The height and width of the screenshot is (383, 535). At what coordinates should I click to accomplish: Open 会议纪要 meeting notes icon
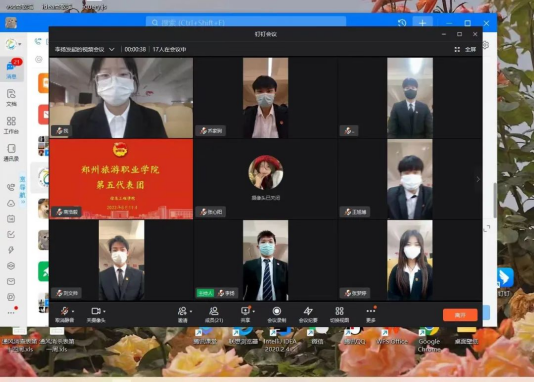(308, 314)
